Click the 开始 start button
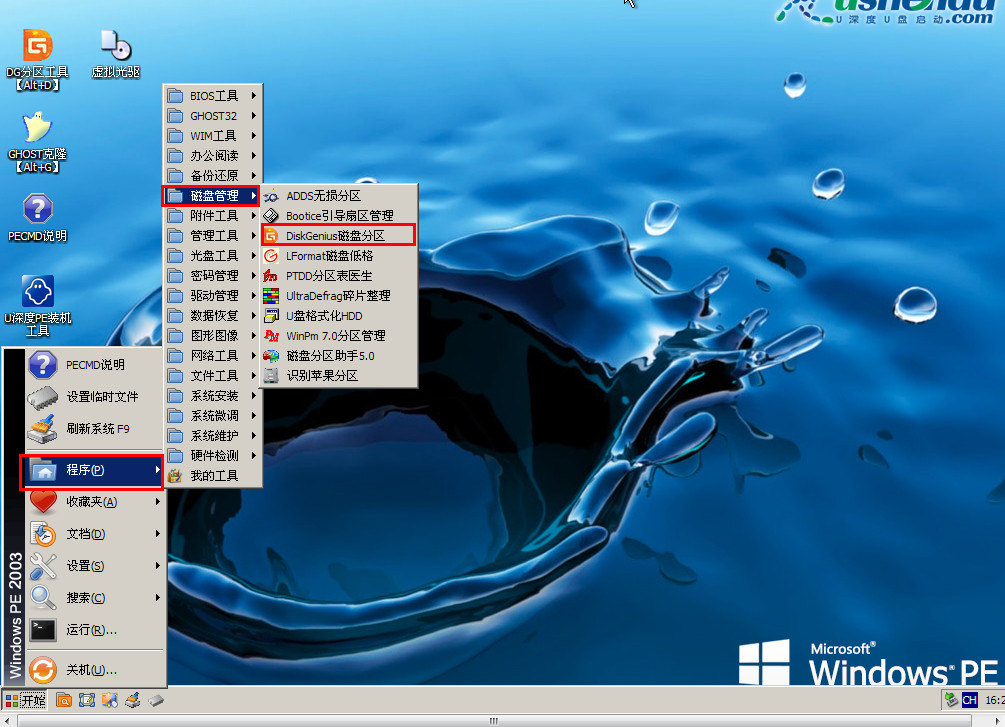 25,700
